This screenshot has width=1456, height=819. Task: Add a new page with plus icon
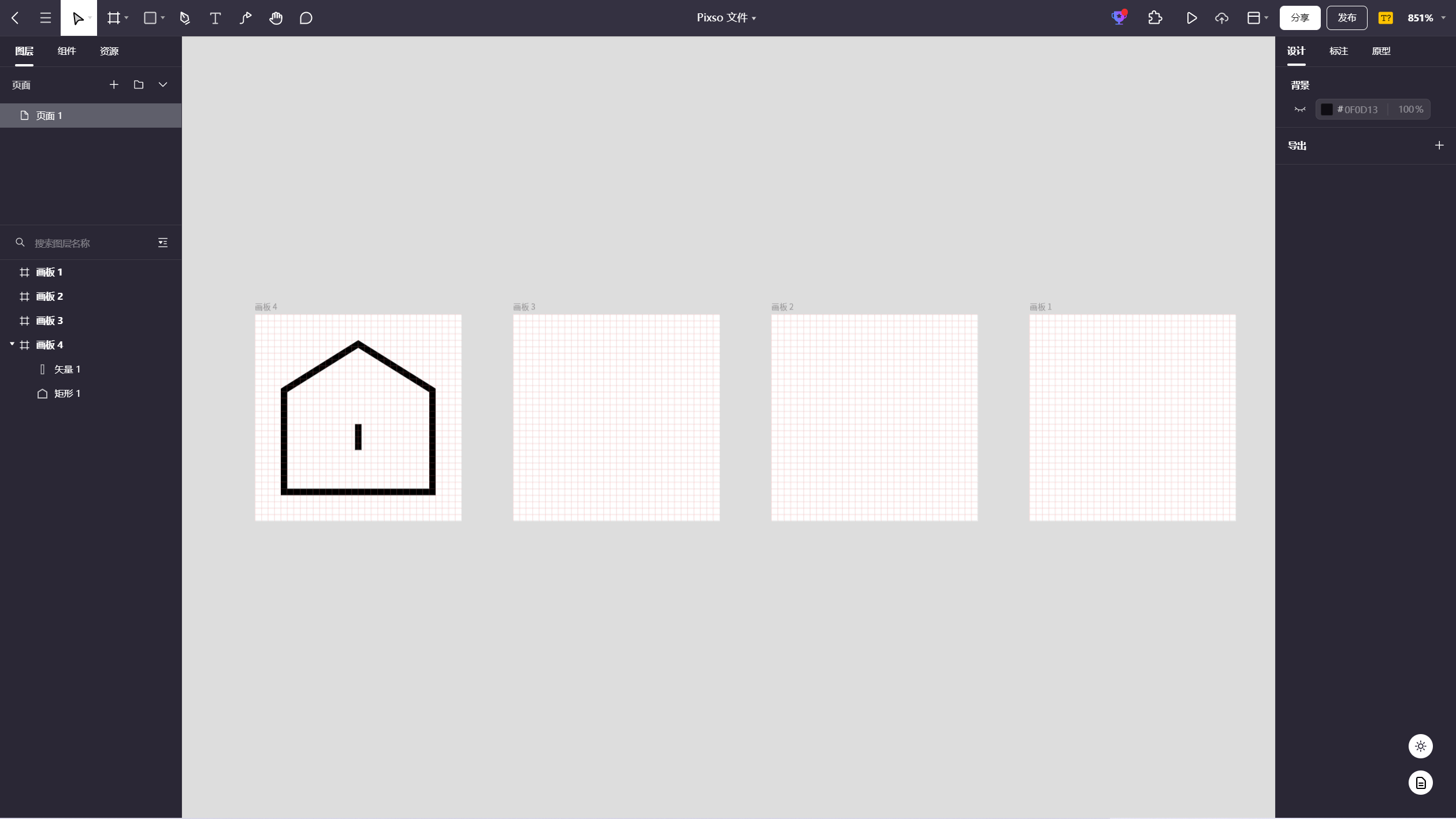(x=114, y=85)
